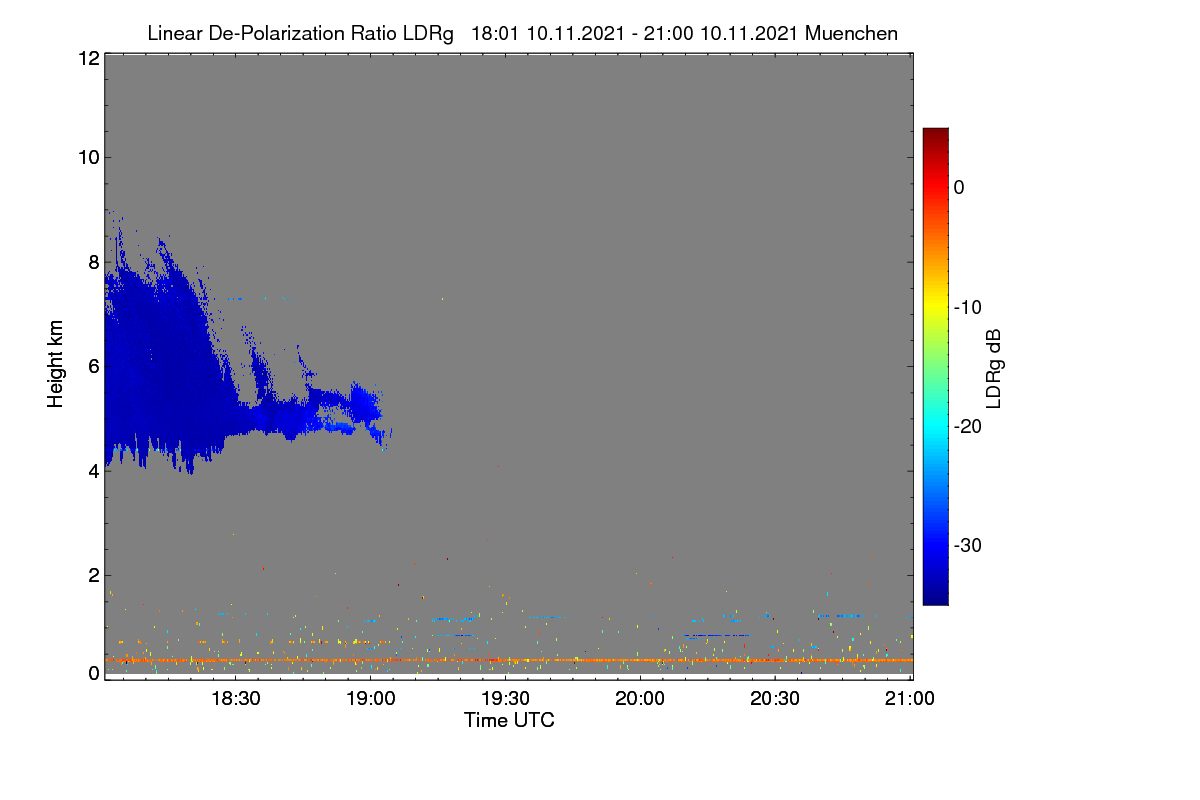
Task: Click the height axis tick '10'
Action: pos(87,157)
